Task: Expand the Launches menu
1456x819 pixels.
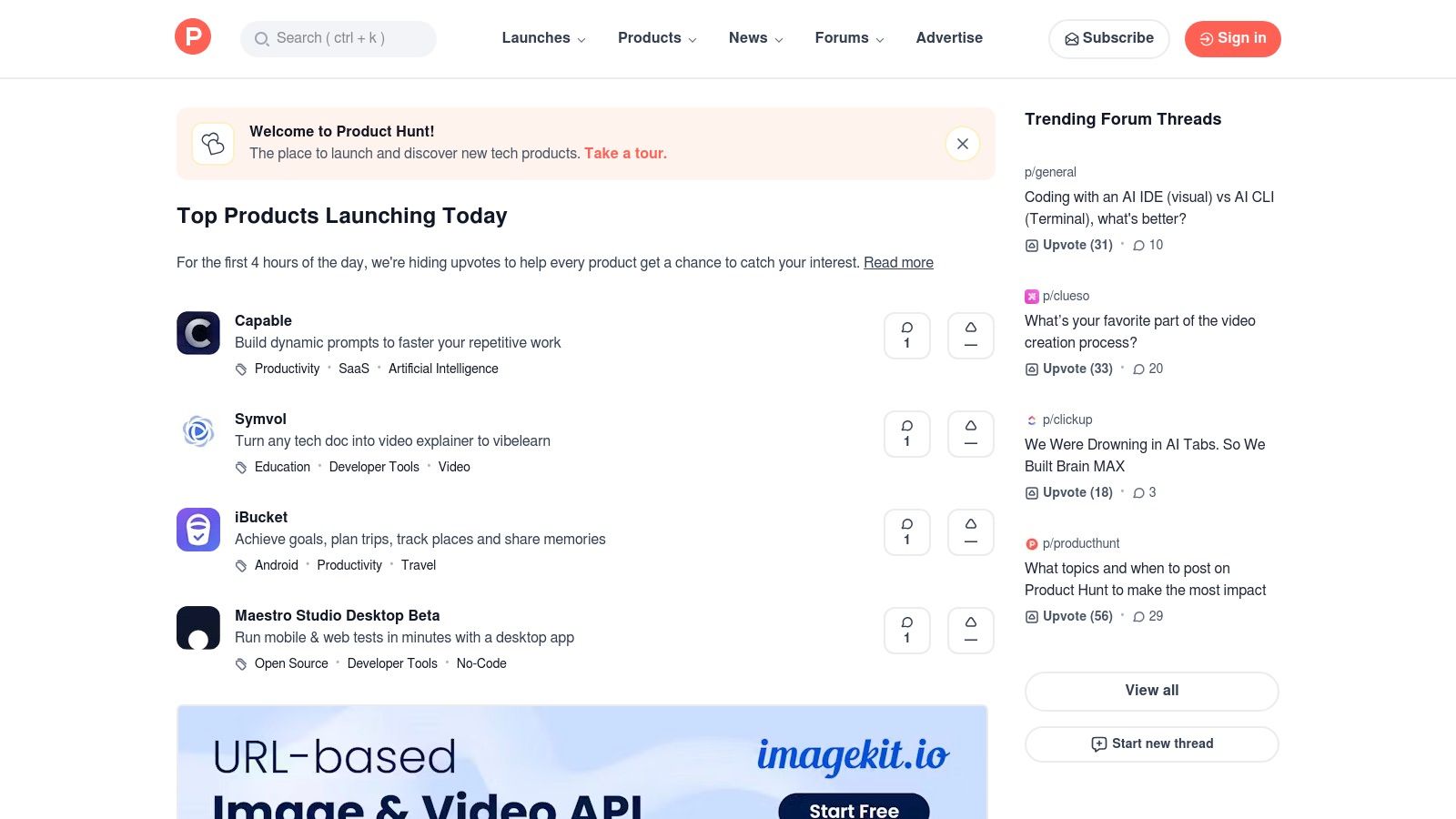Action: (x=543, y=38)
